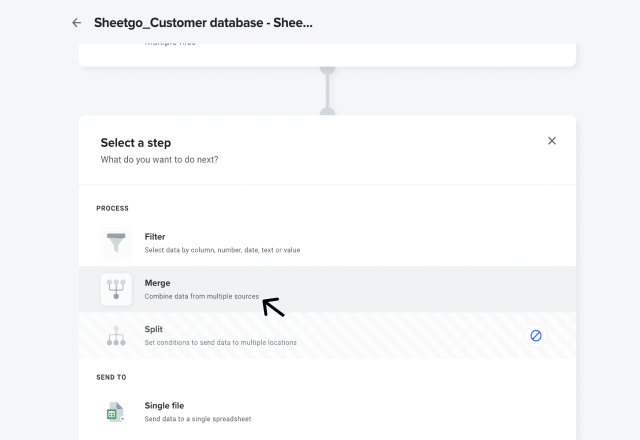Select the Split option
This screenshot has width=640, height=440.
pyautogui.click(x=327, y=336)
